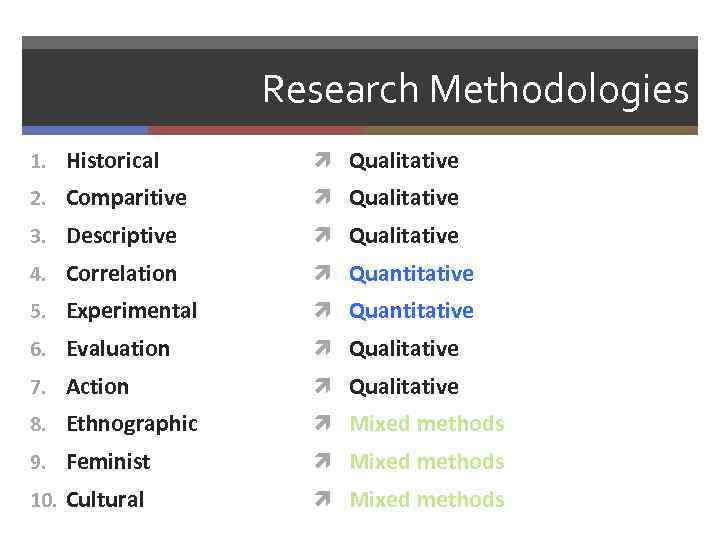The width and height of the screenshot is (720, 540).
Task: Click the Feminist list item
Action: pos(108,462)
